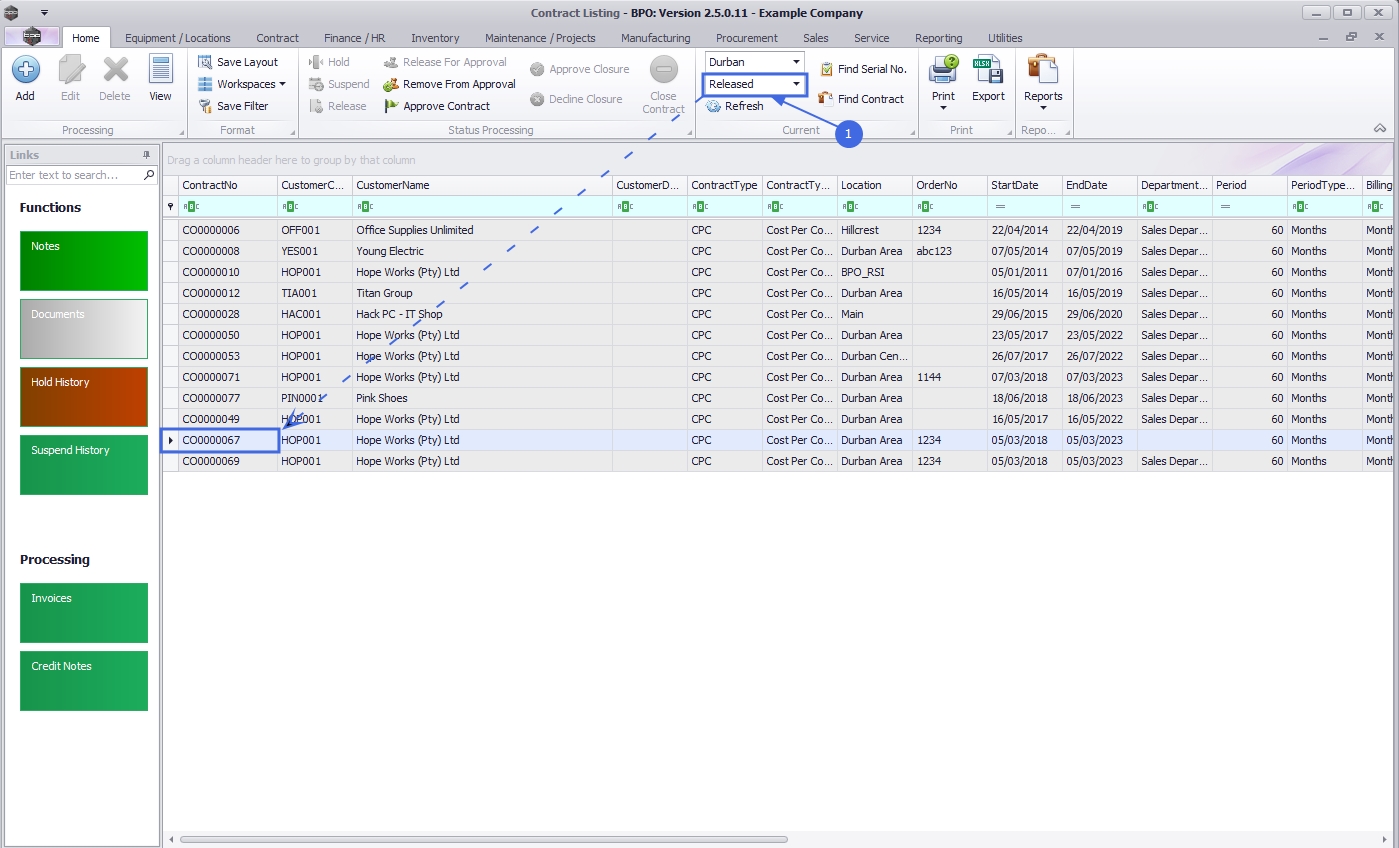Click the Approve Contract flag icon
Image resolution: width=1399 pixels, height=848 pixels.
click(x=391, y=106)
